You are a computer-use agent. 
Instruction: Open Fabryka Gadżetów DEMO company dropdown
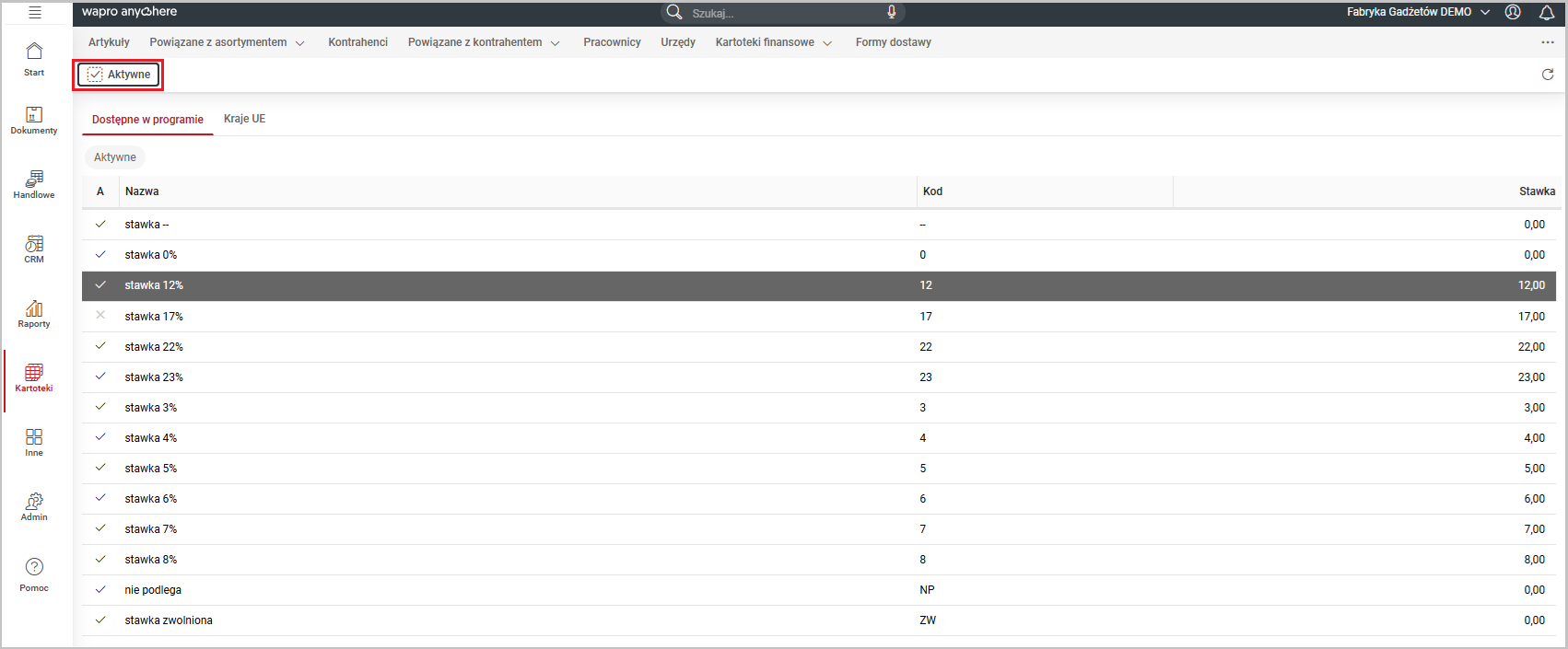[x=1417, y=12]
